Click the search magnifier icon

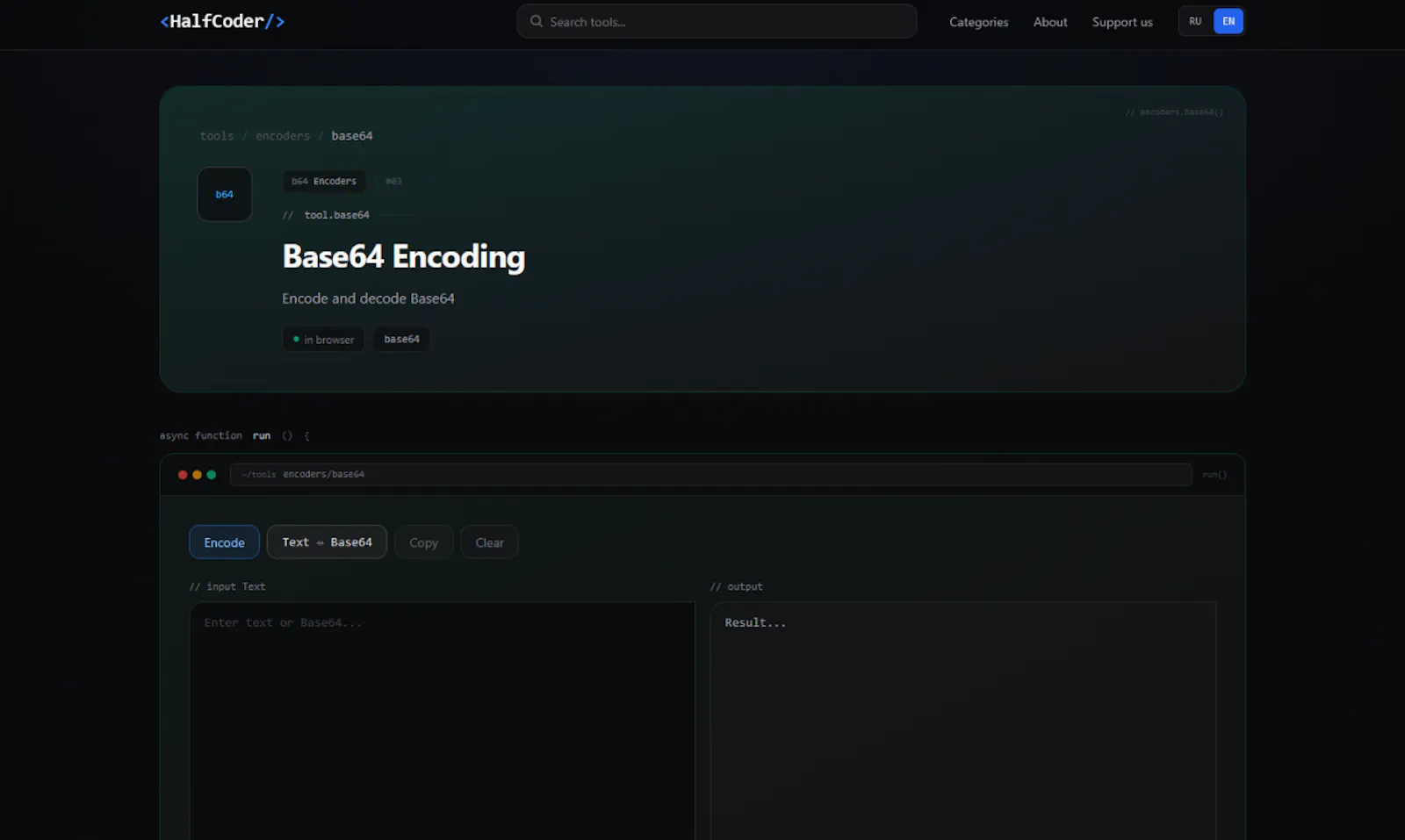tap(536, 21)
